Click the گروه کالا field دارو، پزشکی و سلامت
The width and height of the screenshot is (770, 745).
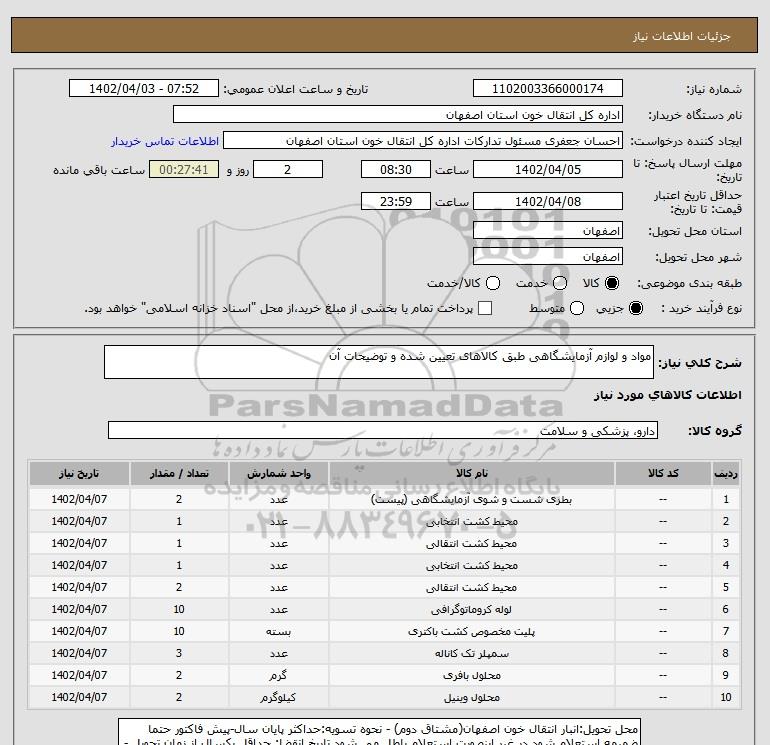click(x=383, y=430)
